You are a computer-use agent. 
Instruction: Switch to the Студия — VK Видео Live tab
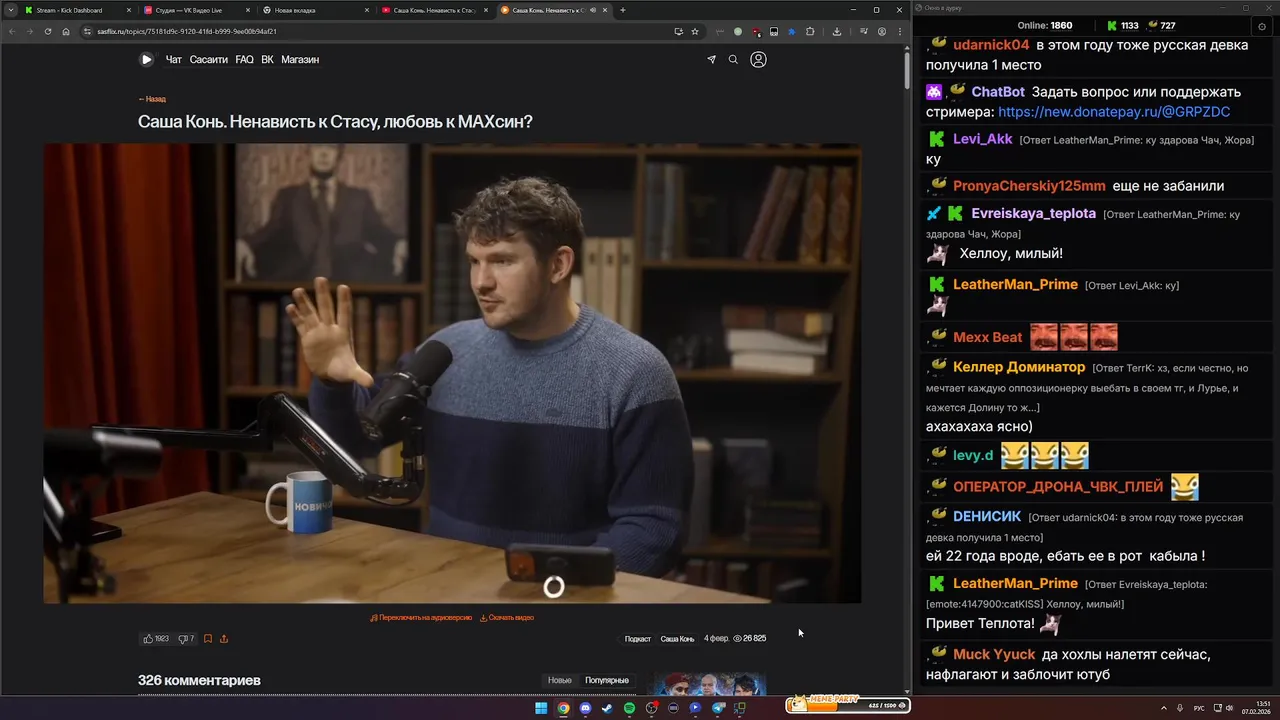point(196,10)
